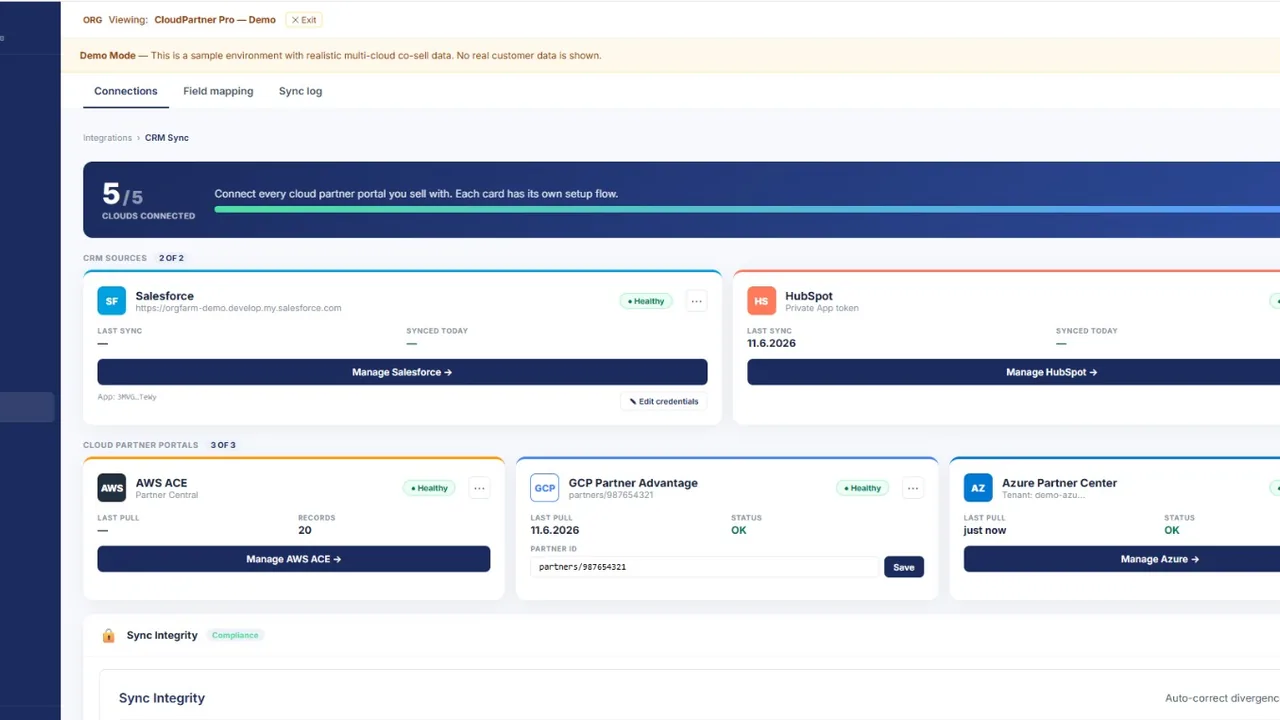Image resolution: width=1280 pixels, height=720 pixels.
Task: Click the HubSpot last sync date 11.6.2026
Action: [771, 343]
